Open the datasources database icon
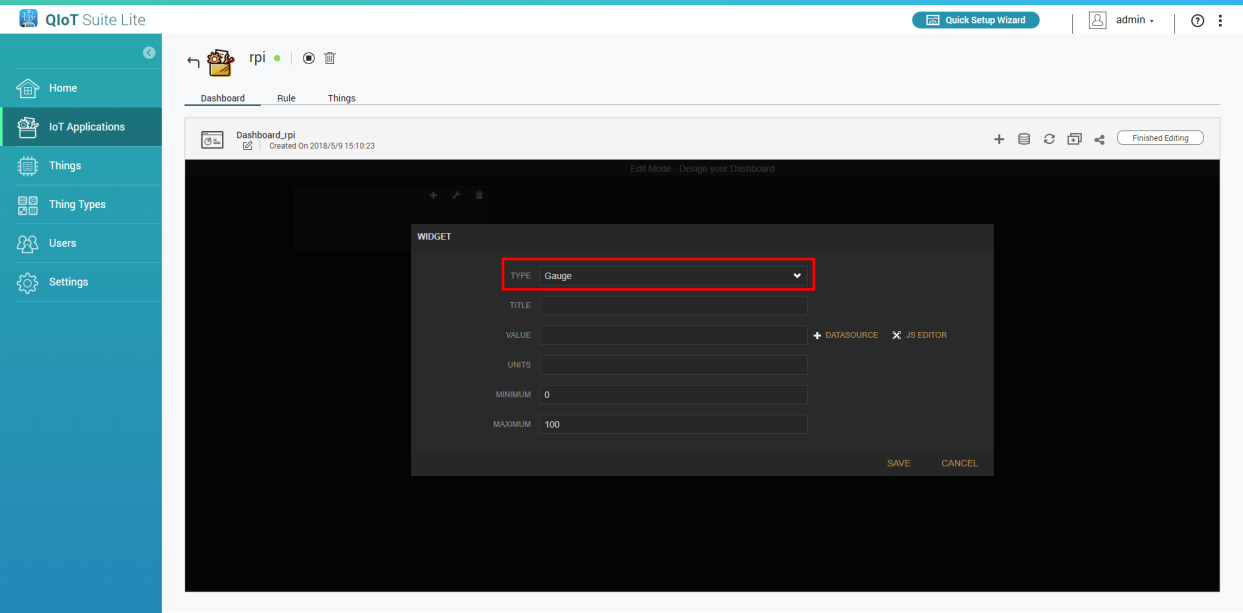1243x613 pixels. pos(1024,139)
